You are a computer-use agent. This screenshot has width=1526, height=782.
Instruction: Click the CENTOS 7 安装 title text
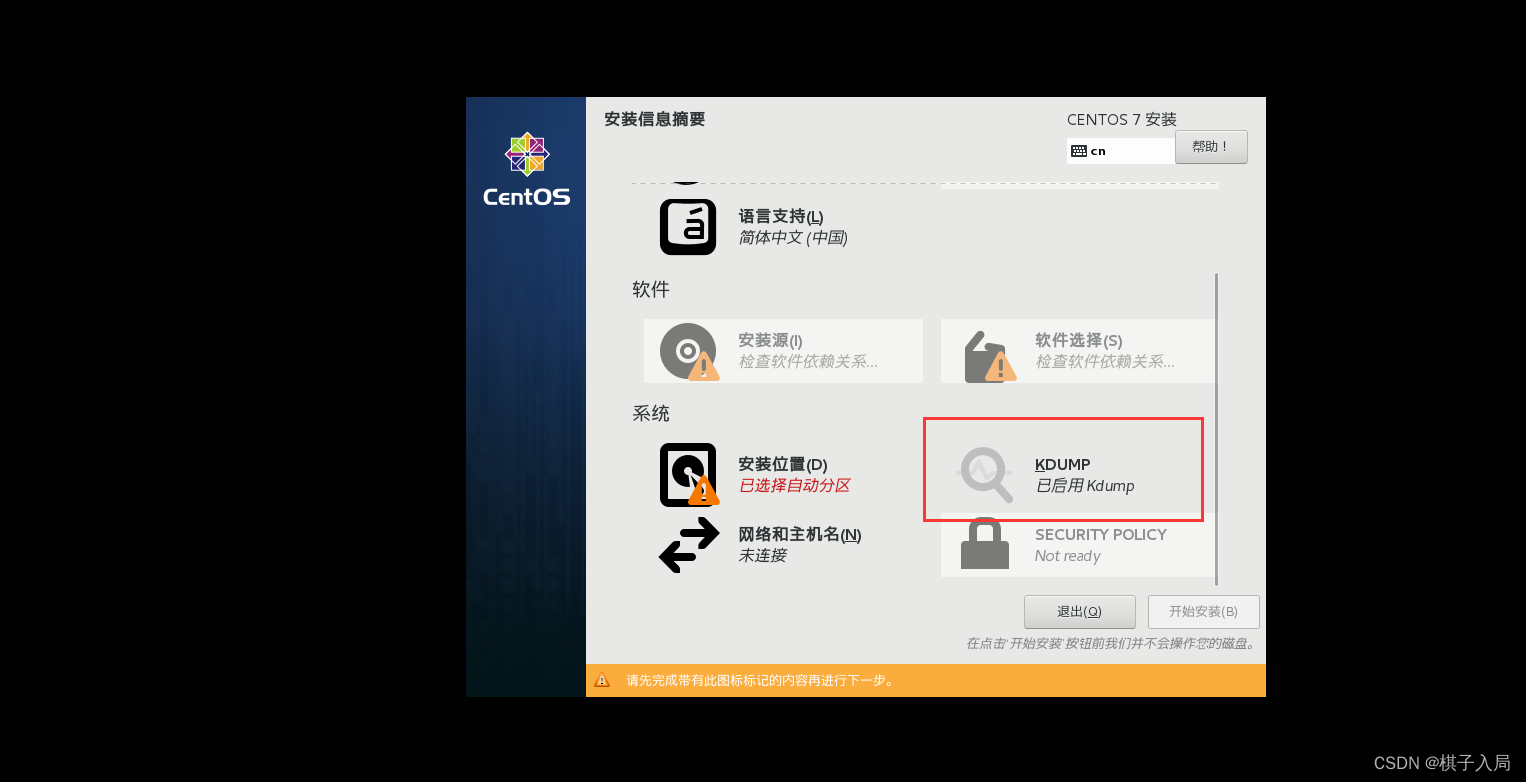point(1122,119)
